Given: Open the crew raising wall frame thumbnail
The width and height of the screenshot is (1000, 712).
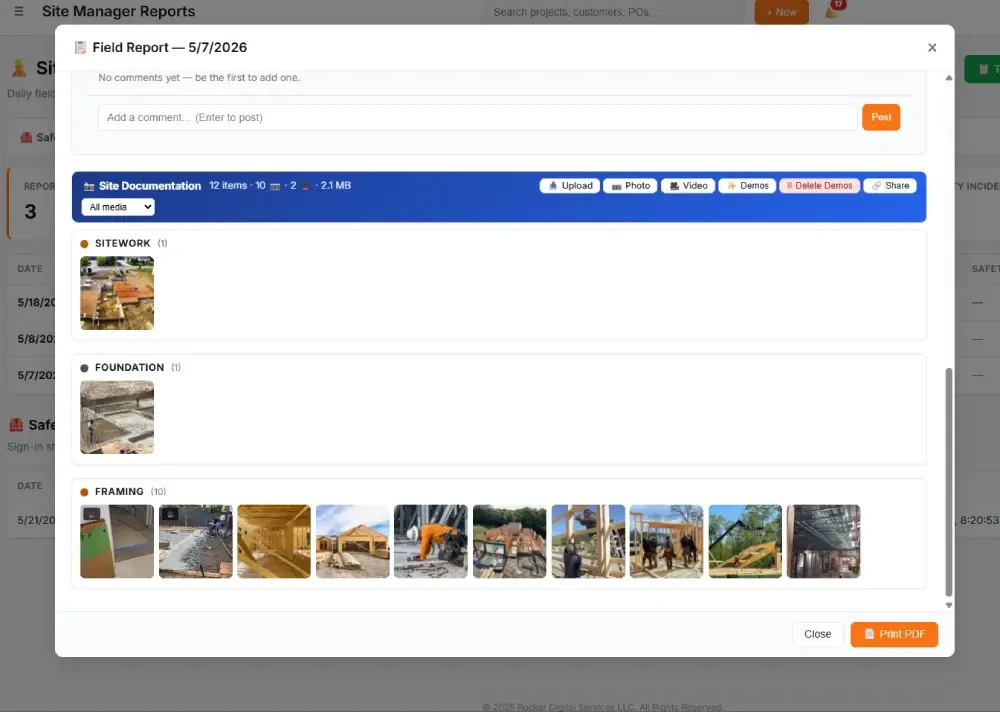Looking at the screenshot, I should coord(666,542).
